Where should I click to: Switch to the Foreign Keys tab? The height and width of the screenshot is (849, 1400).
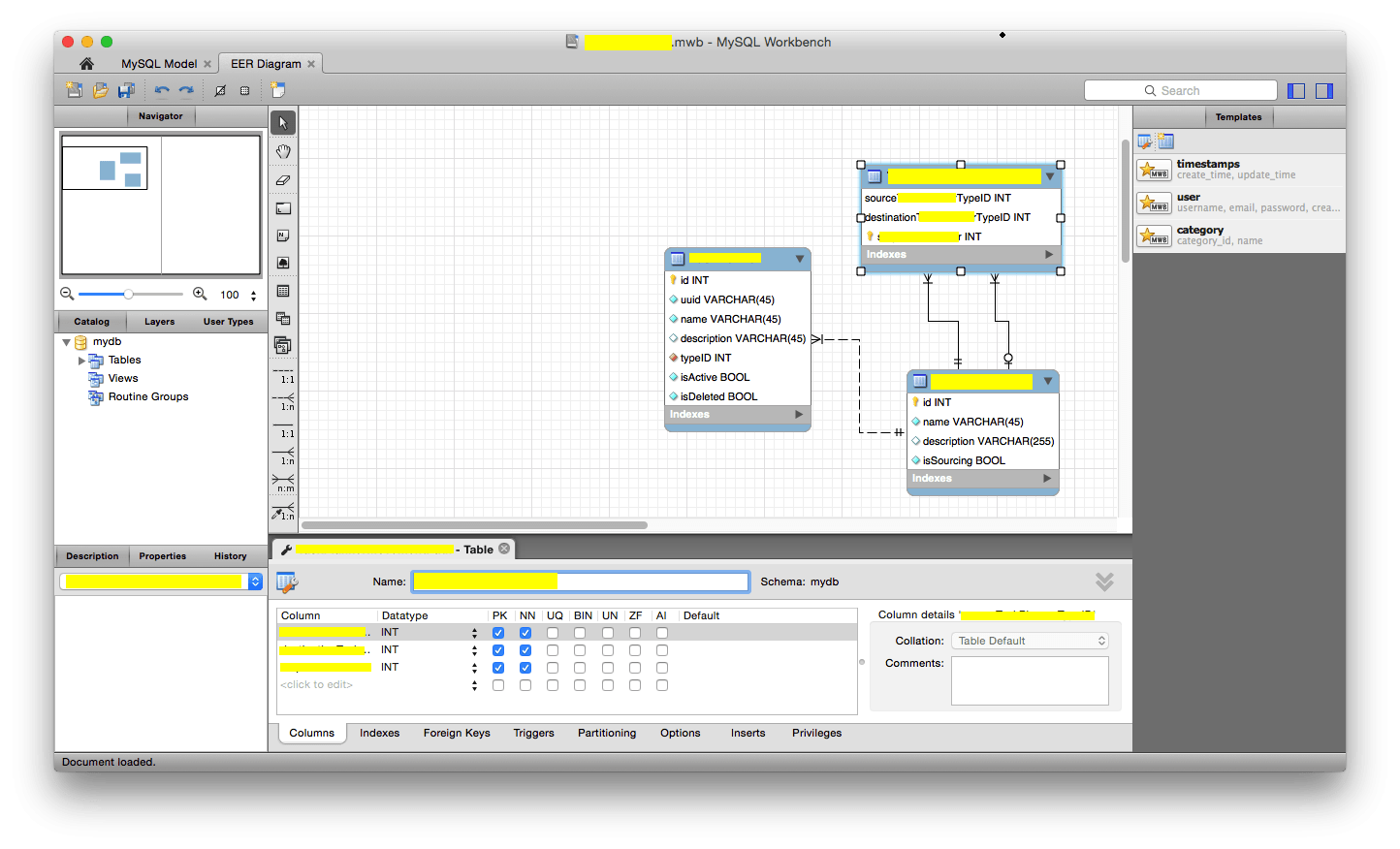click(x=457, y=733)
